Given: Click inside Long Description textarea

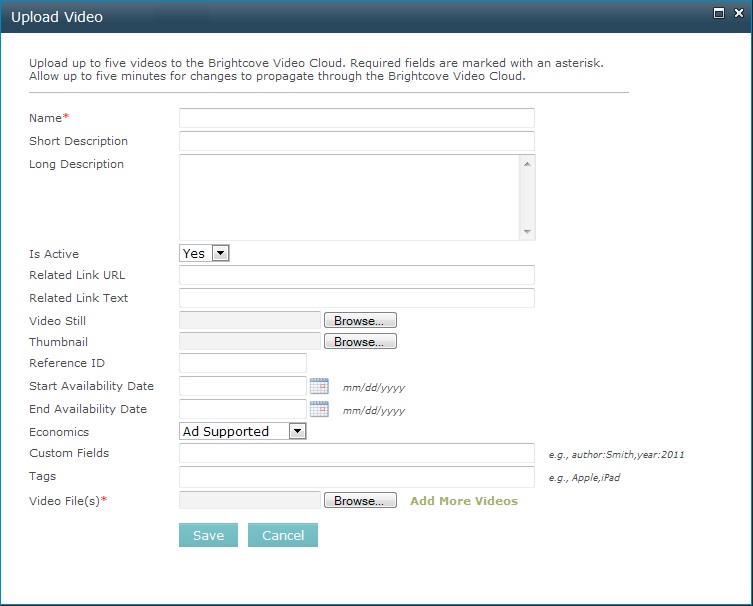Looking at the screenshot, I should click(350, 197).
